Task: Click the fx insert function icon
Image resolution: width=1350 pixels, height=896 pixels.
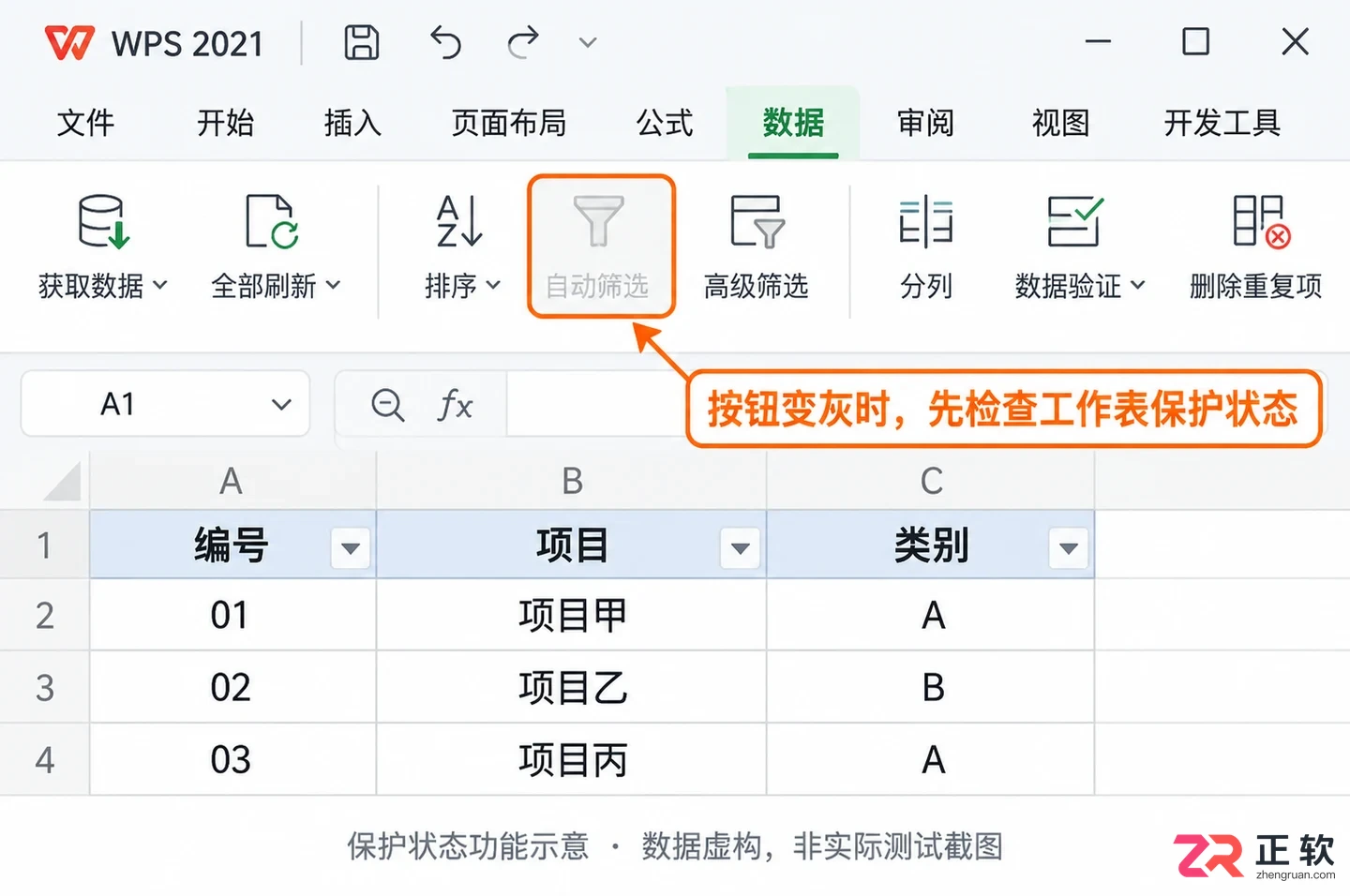Action: [x=455, y=405]
